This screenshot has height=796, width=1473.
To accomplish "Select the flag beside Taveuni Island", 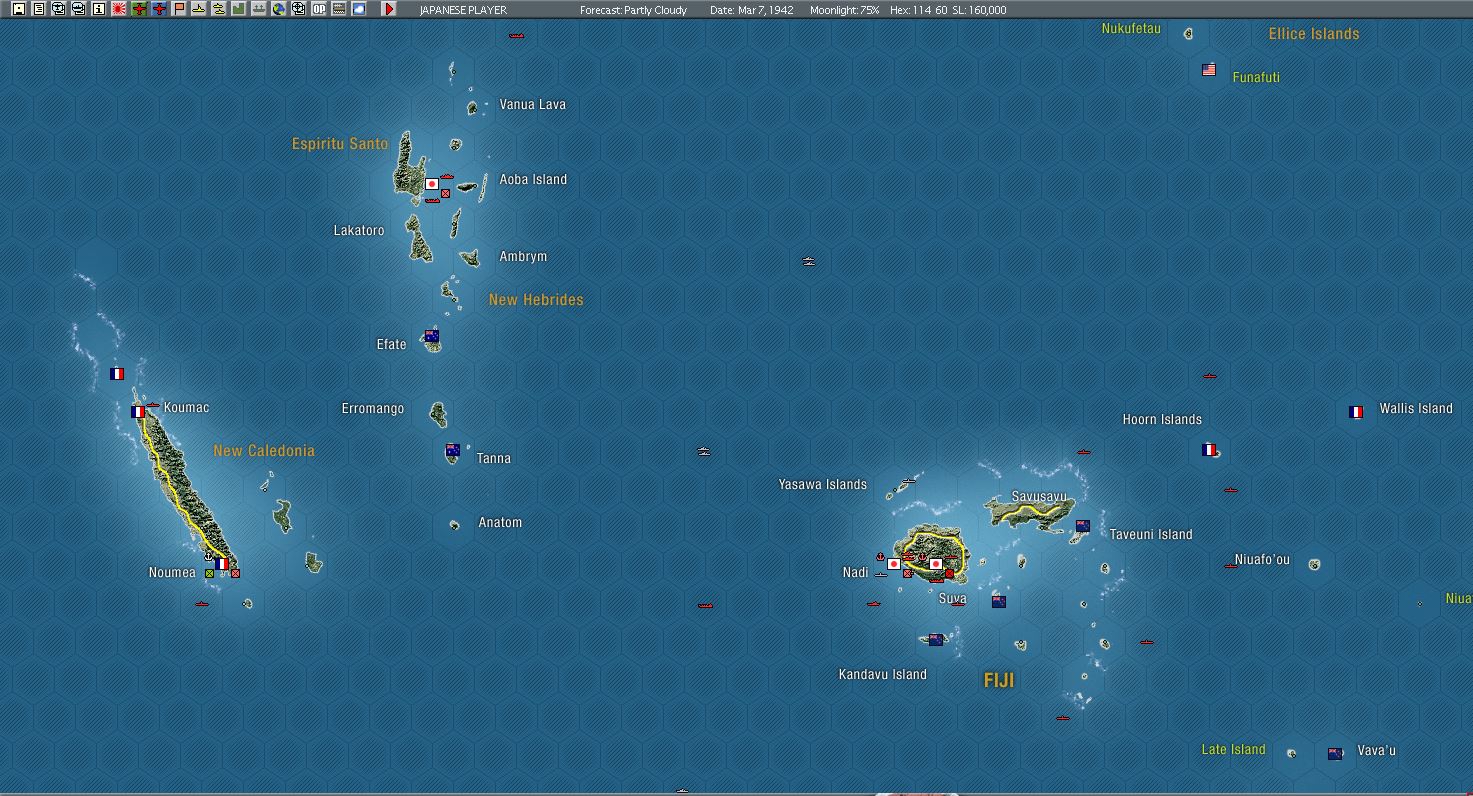I will coord(1083,526).
